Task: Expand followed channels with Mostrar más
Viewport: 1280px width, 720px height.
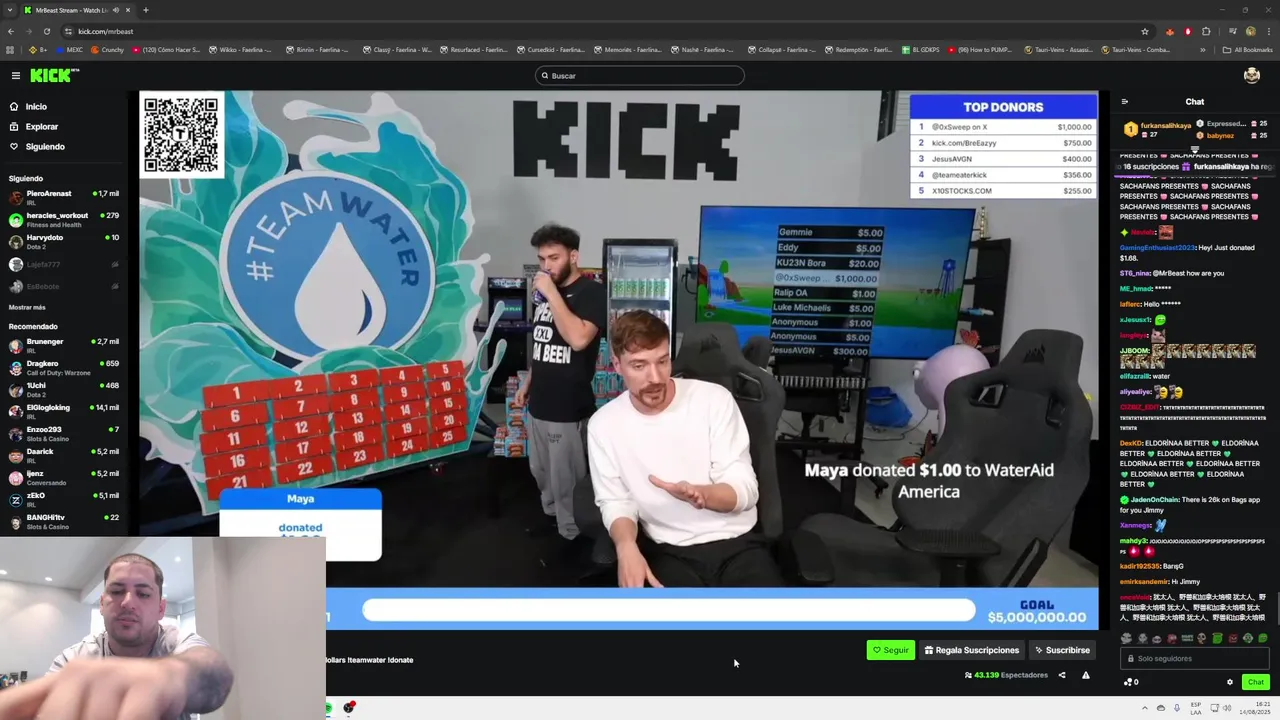Action: (x=27, y=307)
